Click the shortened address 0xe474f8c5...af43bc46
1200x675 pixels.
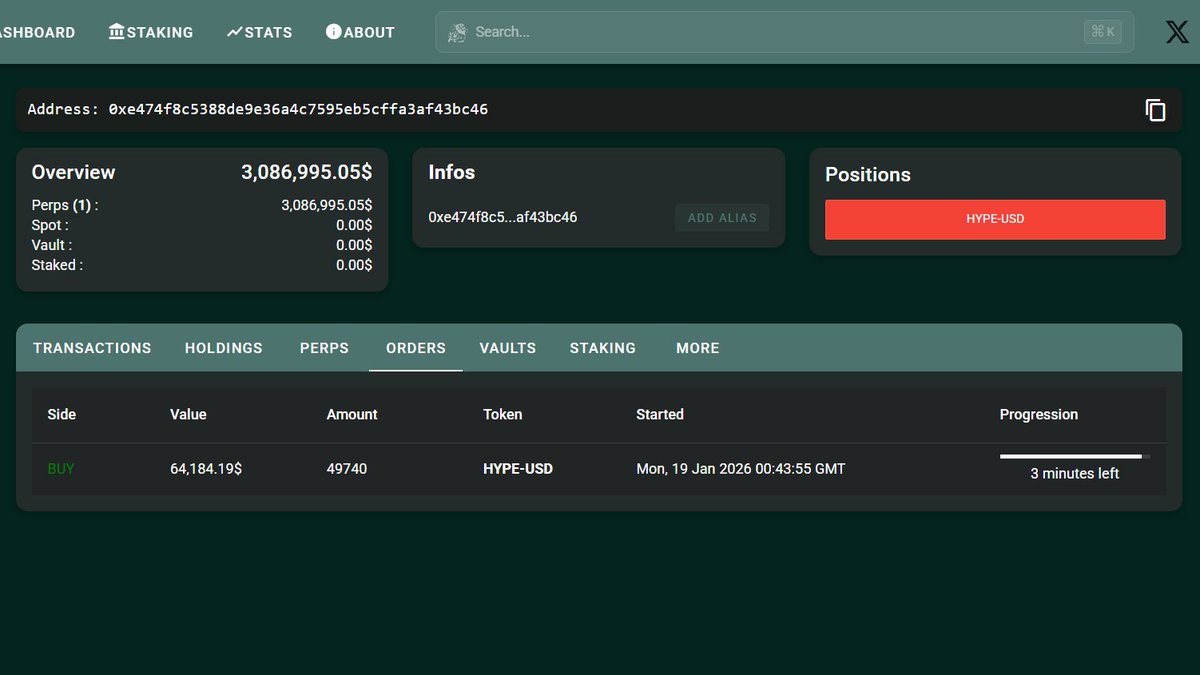(503, 217)
